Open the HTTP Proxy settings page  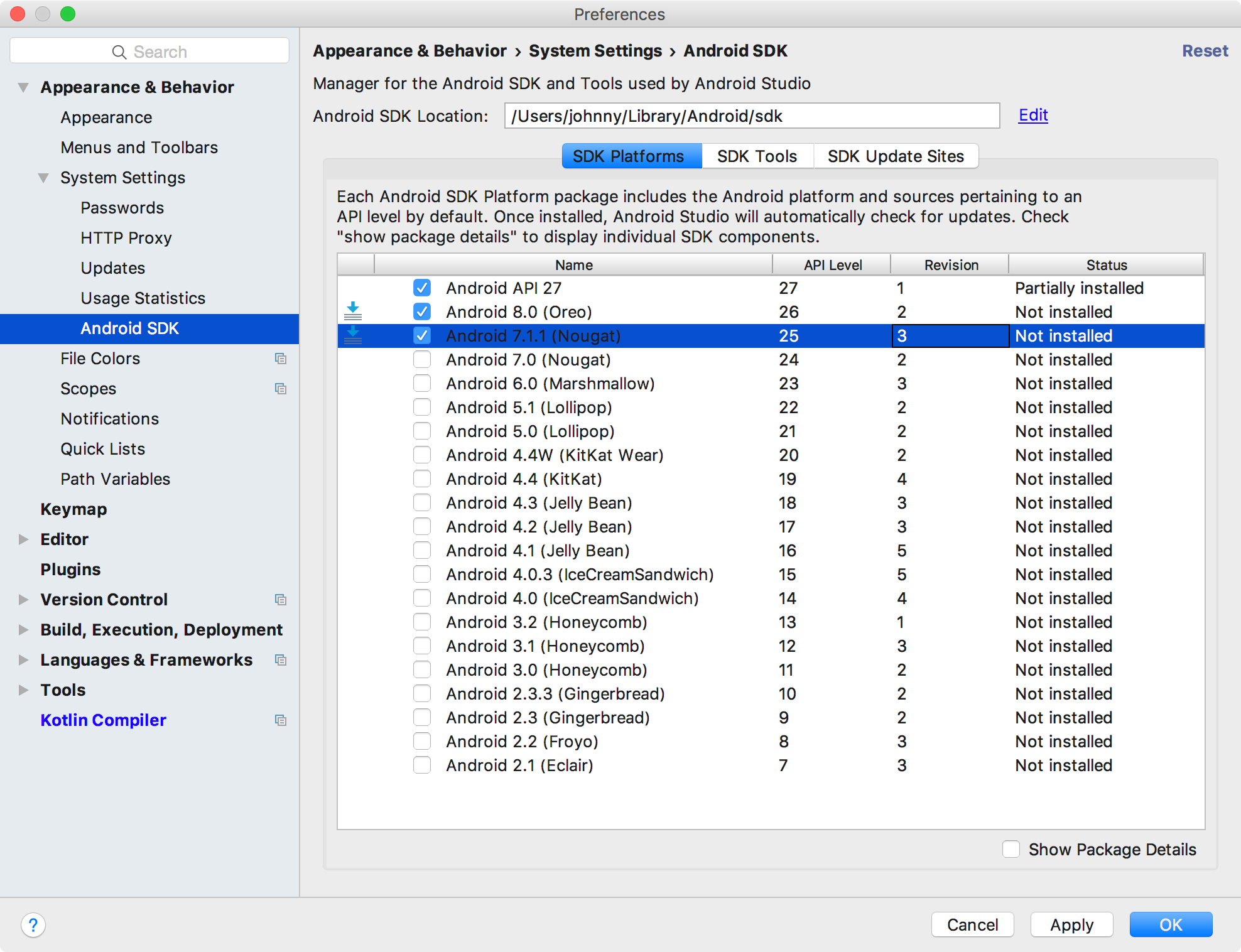click(126, 238)
